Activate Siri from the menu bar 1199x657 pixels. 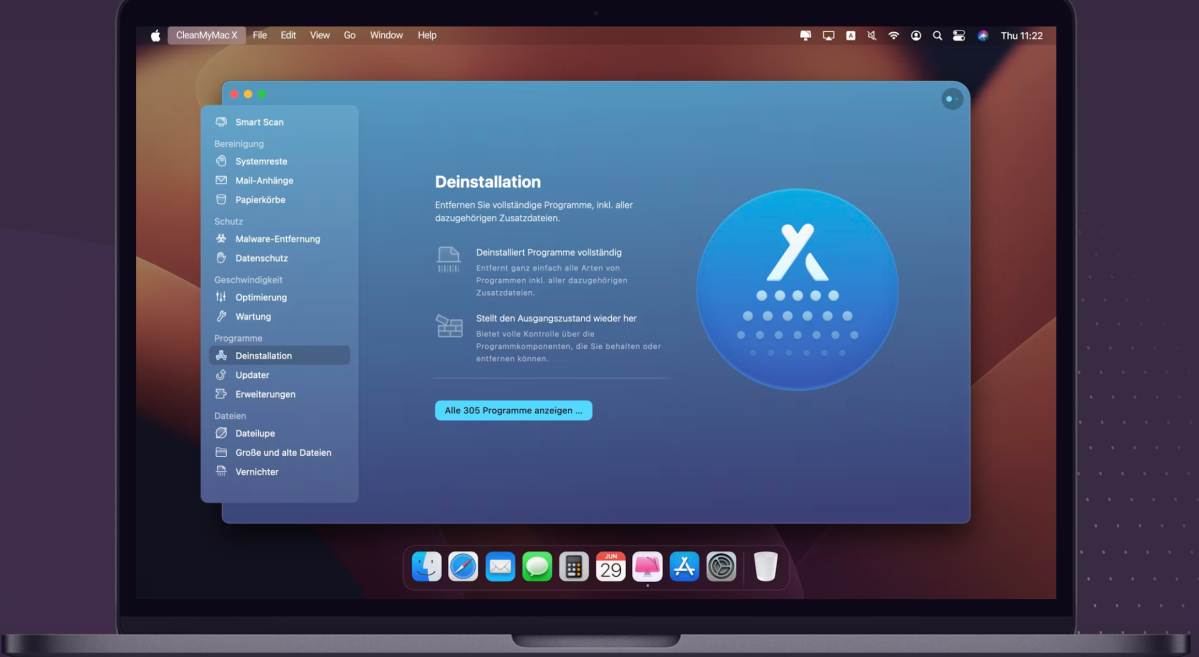click(983, 35)
